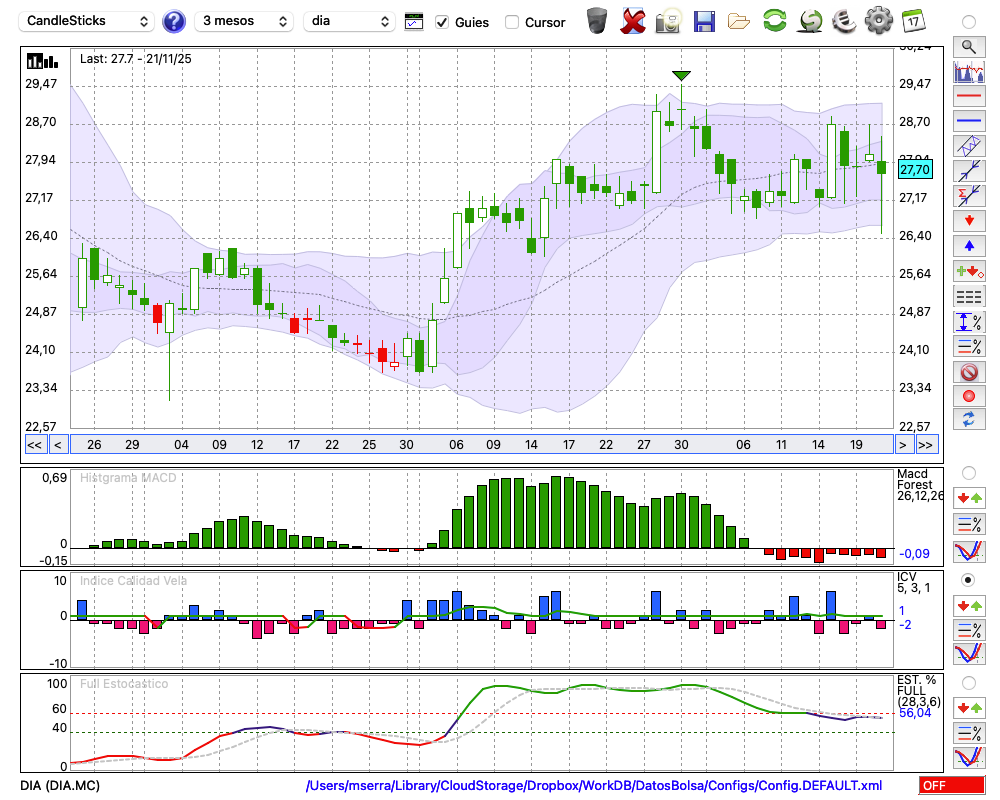This screenshot has width=1000, height=800.
Task: Click the '<<' jump-to-start button
Action: pyautogui.click(x=34, y=444)
